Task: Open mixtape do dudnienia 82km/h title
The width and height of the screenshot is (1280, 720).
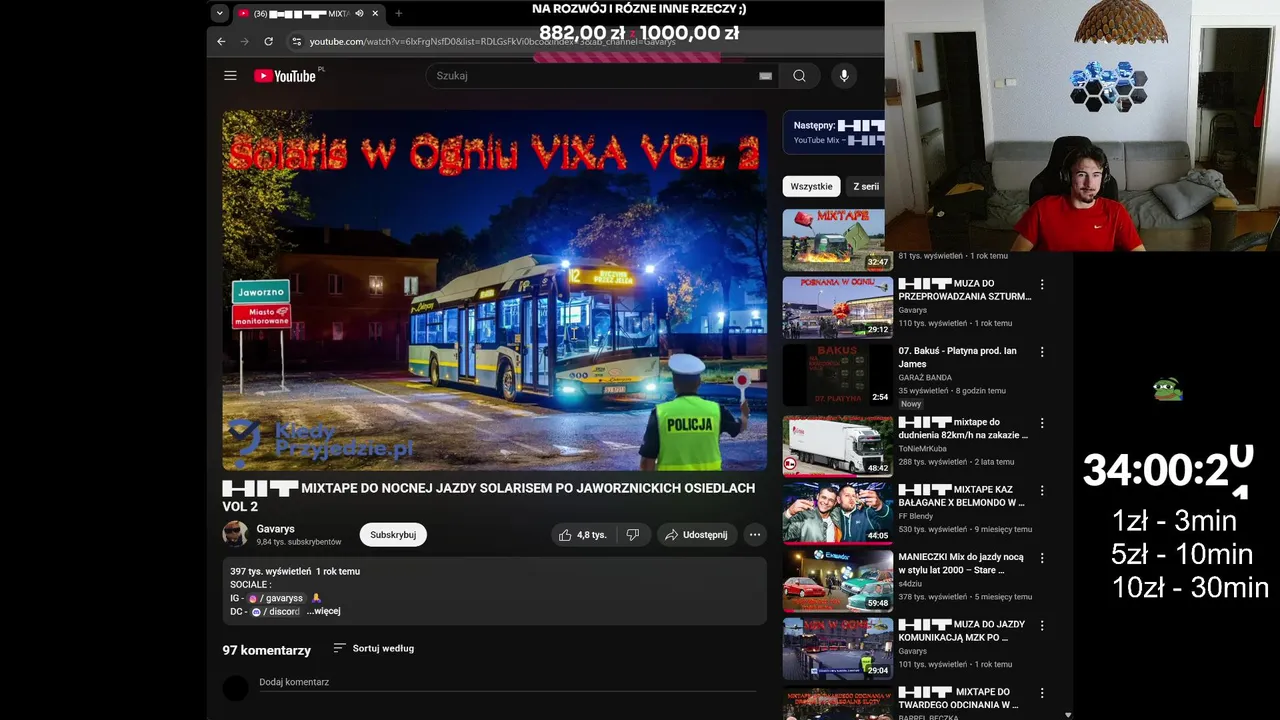Action: 963,428
